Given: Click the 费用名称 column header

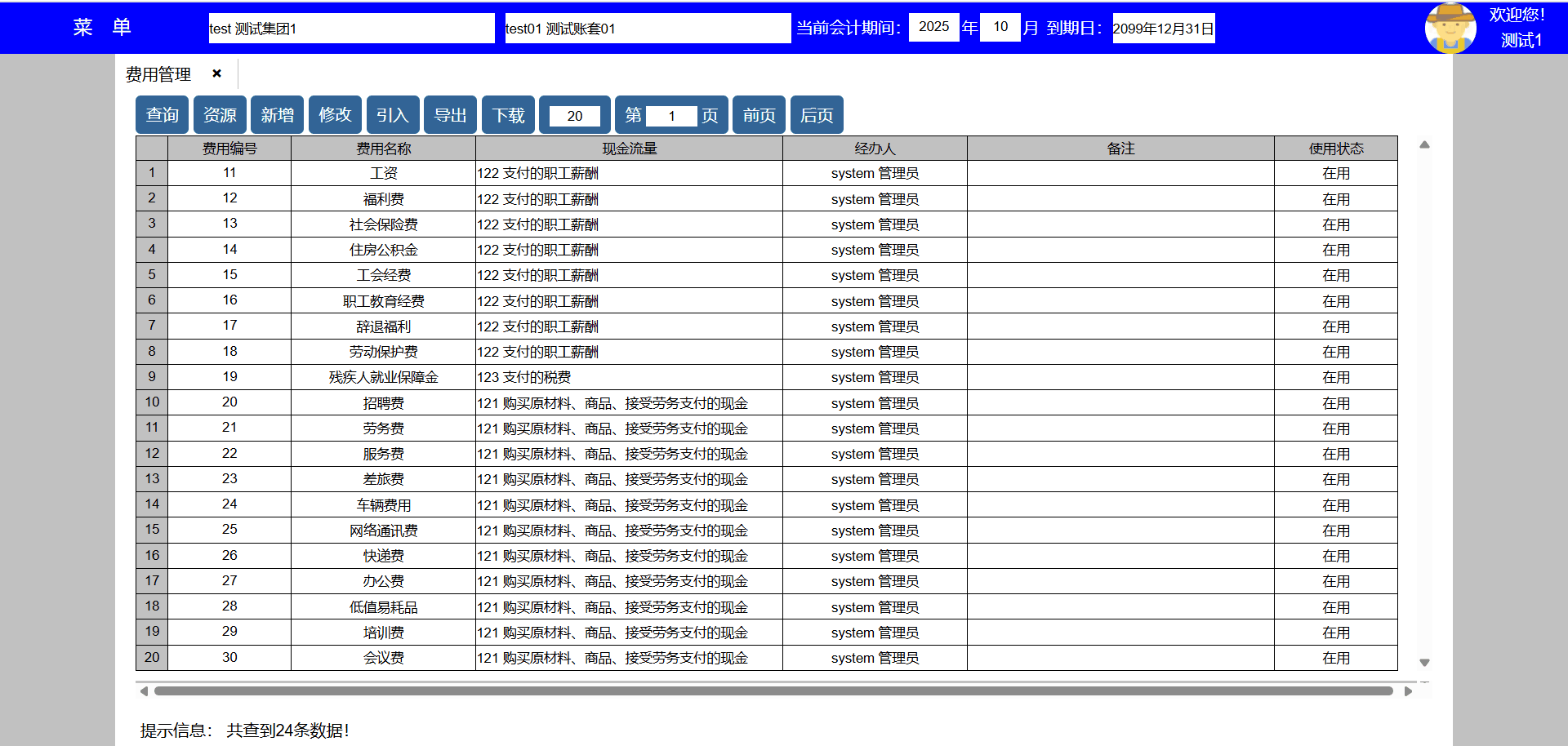Looking at the screenshot, I should click(383, 149).
